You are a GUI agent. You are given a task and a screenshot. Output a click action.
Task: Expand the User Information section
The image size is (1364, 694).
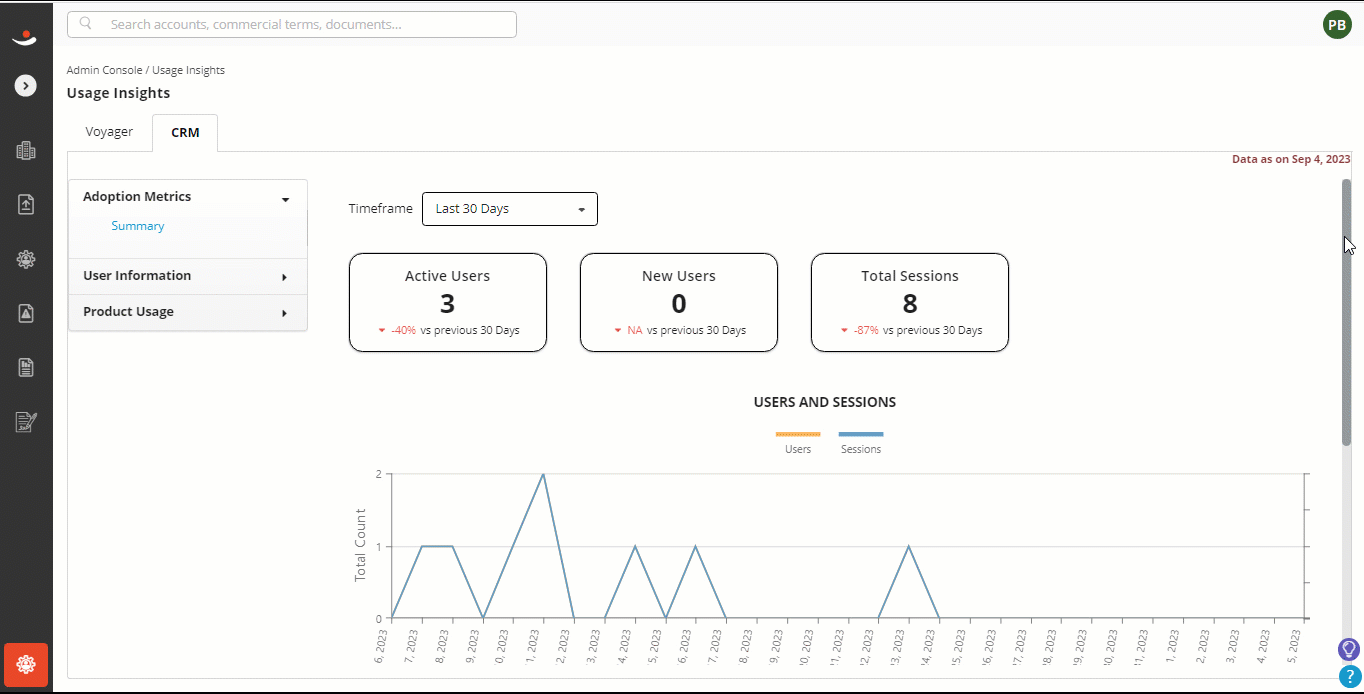(187, 276)
